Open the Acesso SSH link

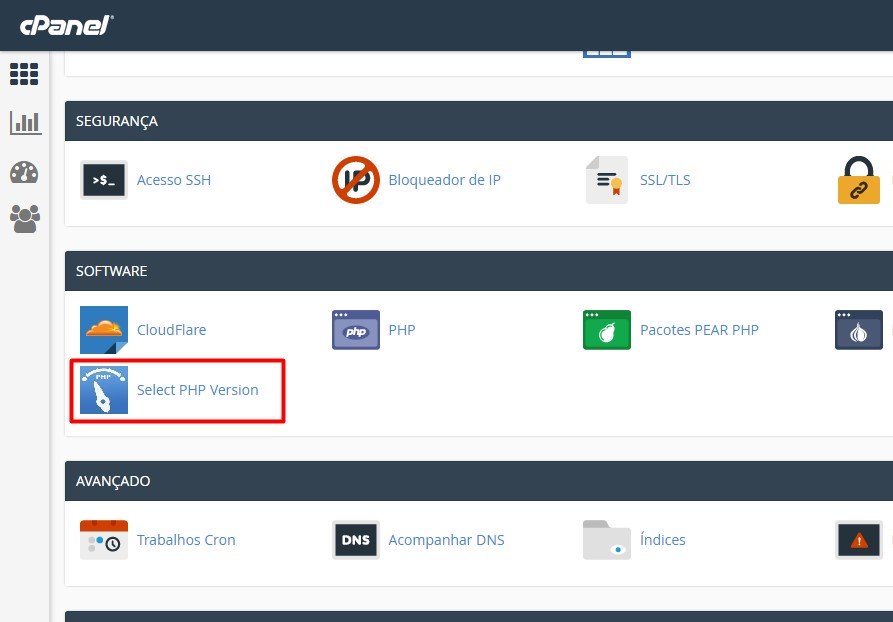[174, 180]
